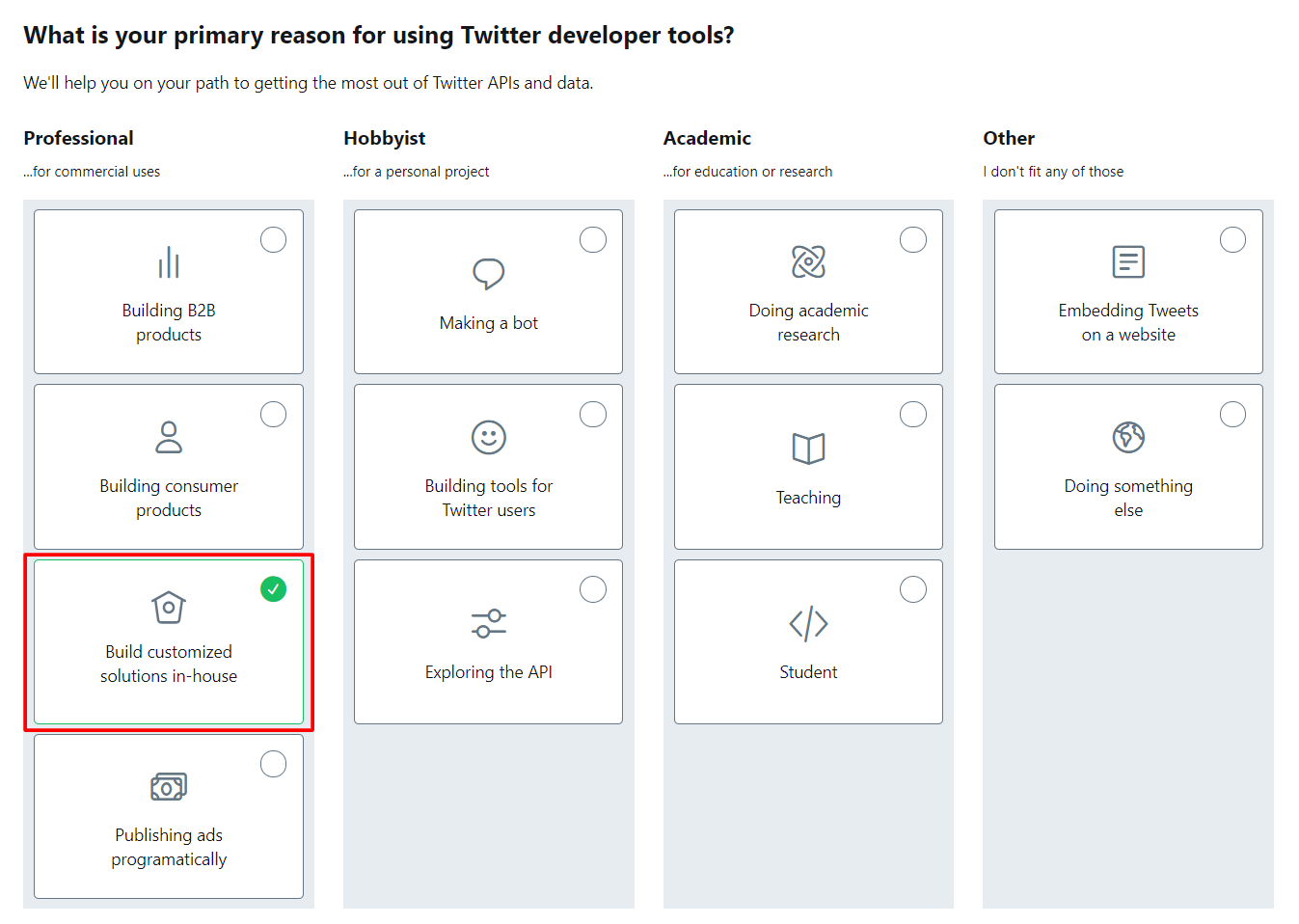Click the sliders icon for Exploring the API
The width and height of the screenshot is (1299, 924).
point(489,623)
